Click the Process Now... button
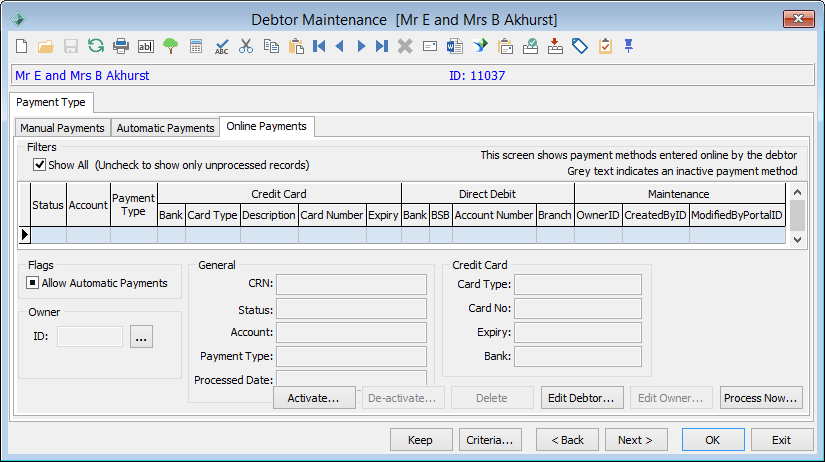The width and height of the screenshot is (825, 462). (761, 398)
